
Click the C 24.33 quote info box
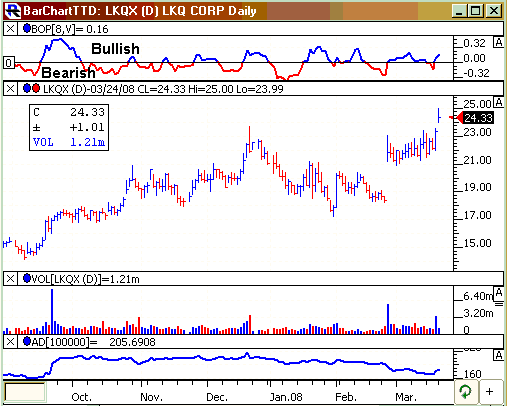pyautogui.click(x=69, y=127)
